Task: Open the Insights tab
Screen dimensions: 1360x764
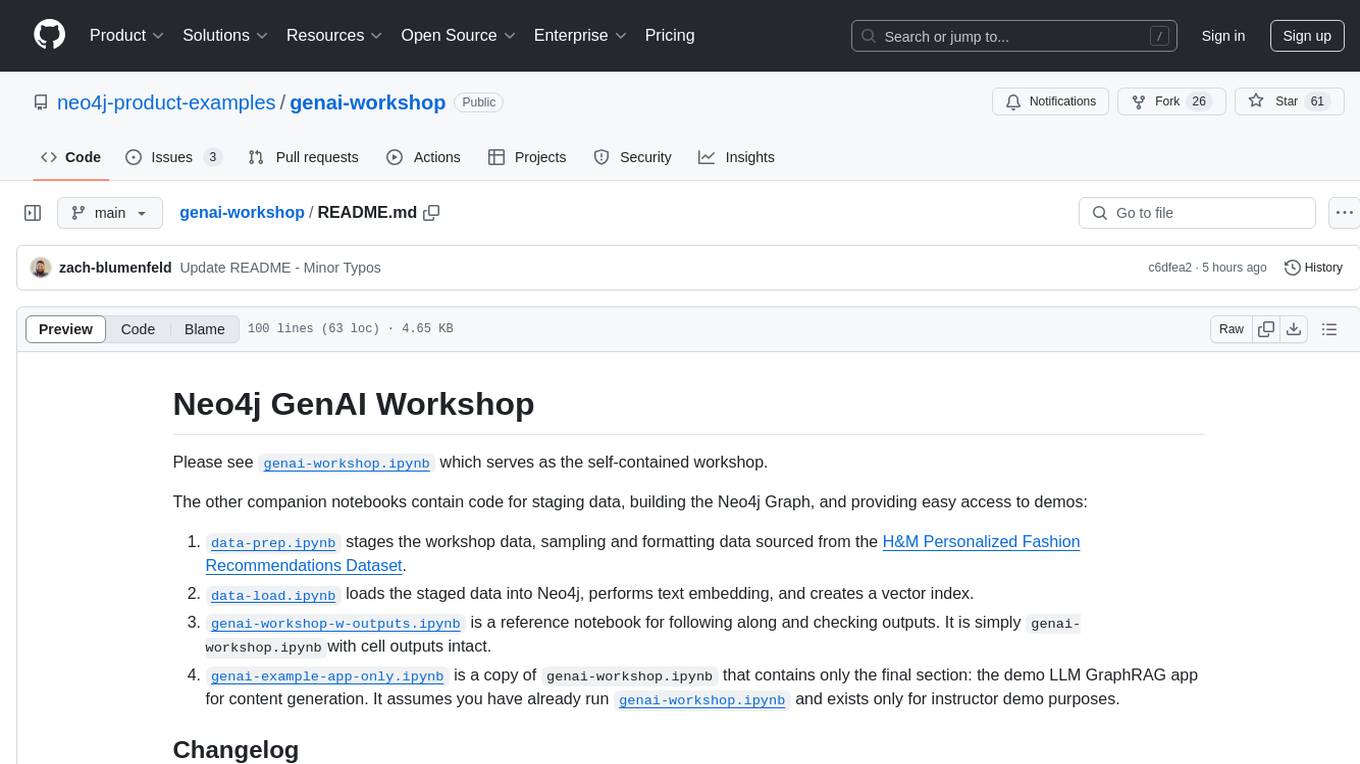Action: (x=736, y=157)
